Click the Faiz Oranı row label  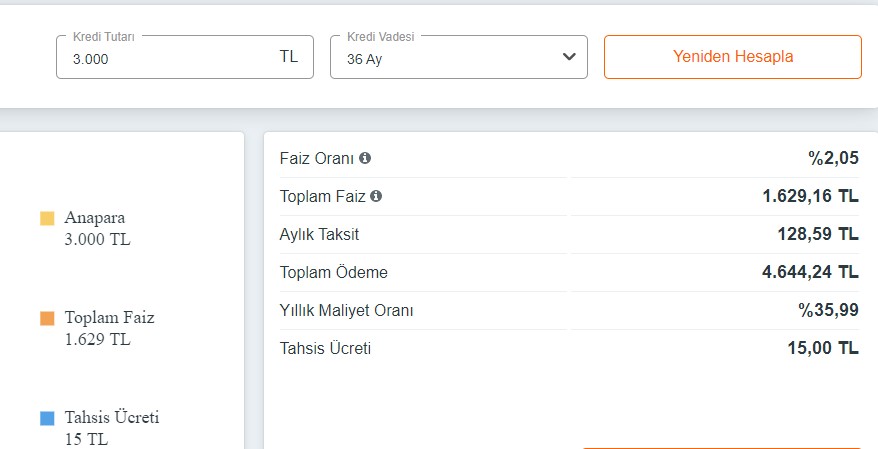318,158
